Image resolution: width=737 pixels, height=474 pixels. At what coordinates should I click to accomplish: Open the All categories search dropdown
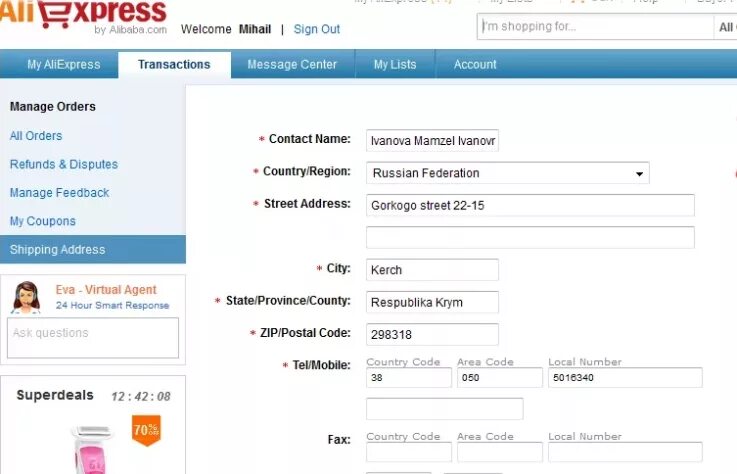pos(725,27)
